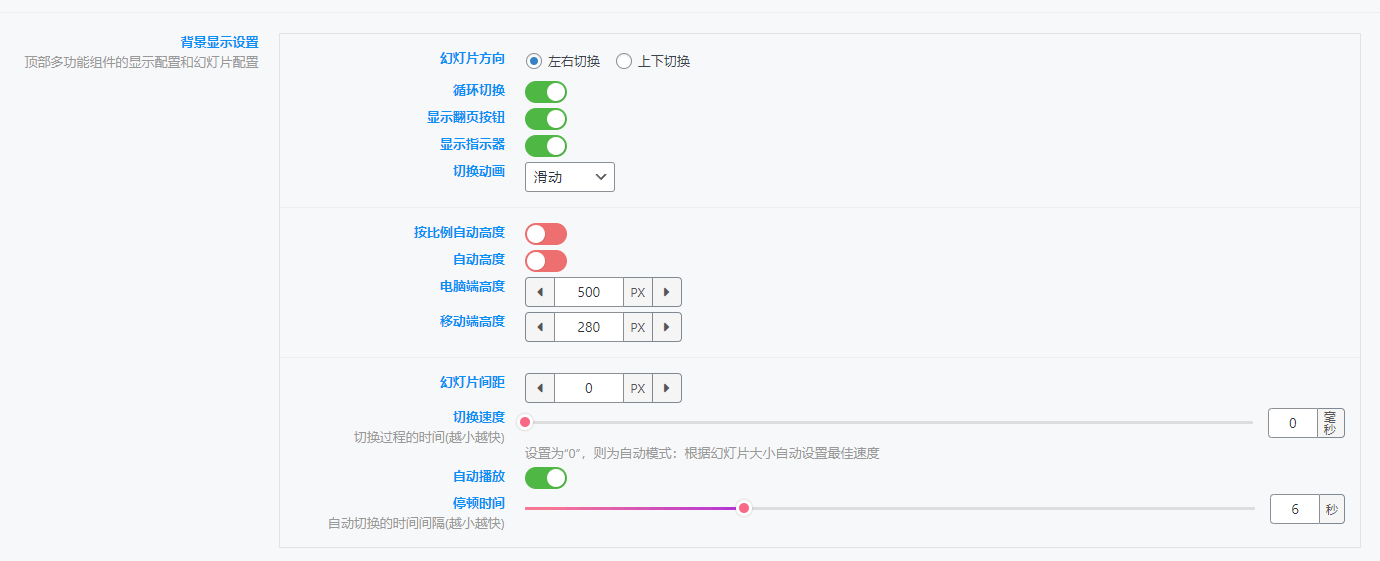Enable the 按比例自动高度 switch
This screenshot has width=1380, height=561.
coord(546,234)
